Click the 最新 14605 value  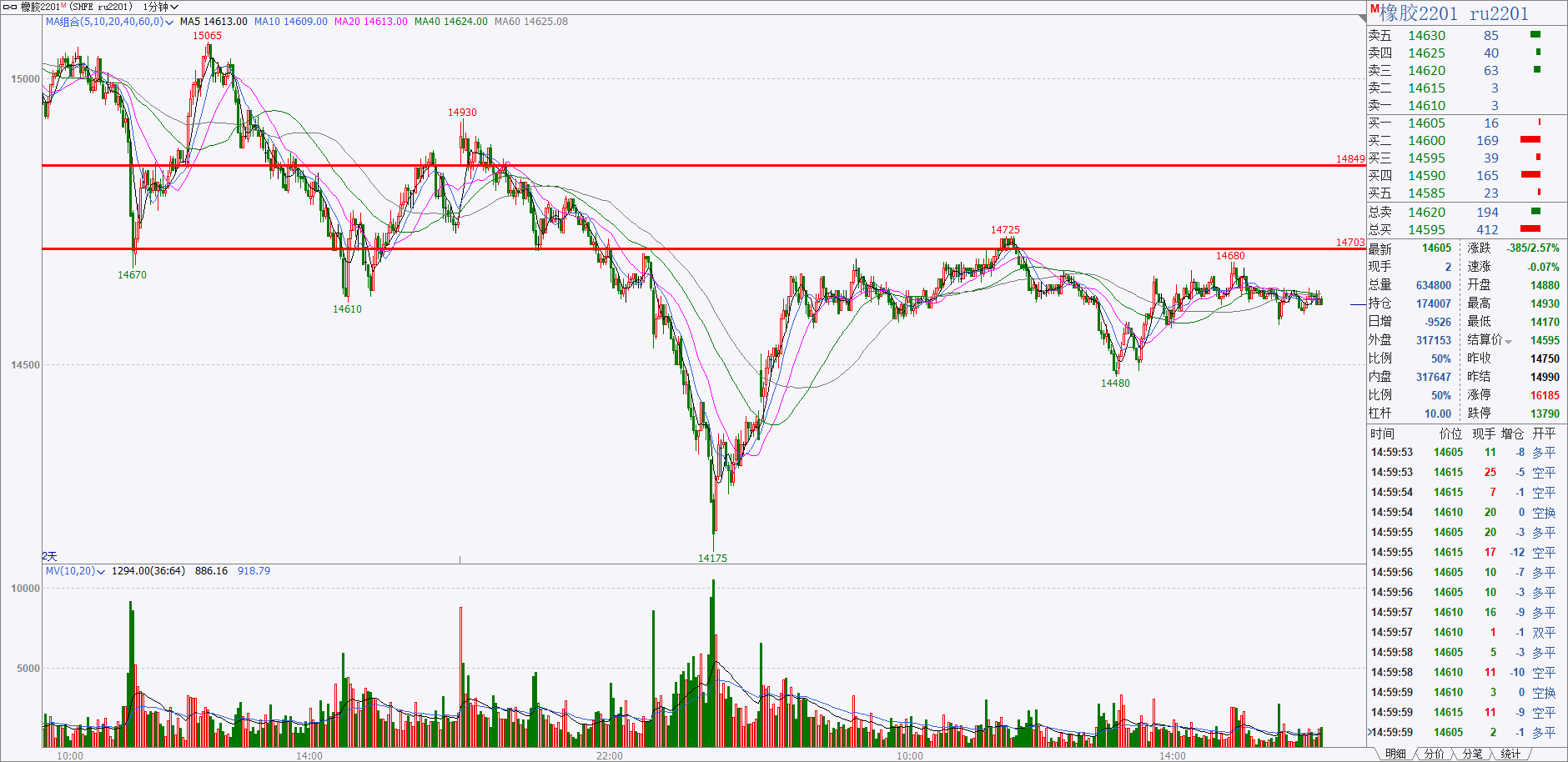(1436, 248)
